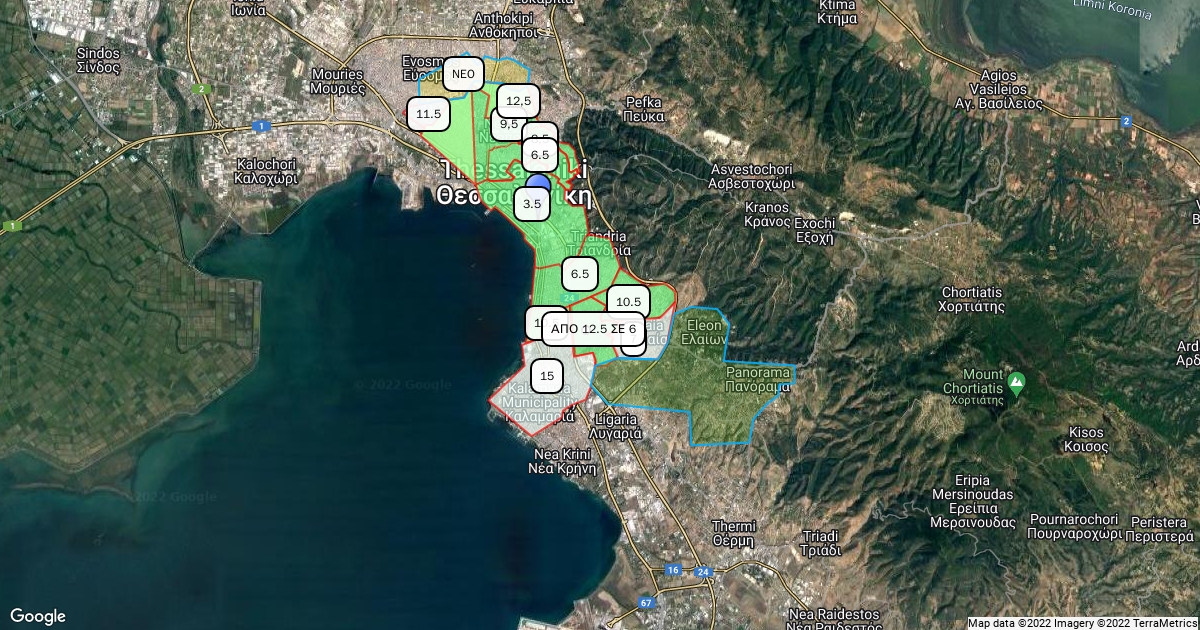The height and width of the screenshot is (630, 1200).
Task: Click the map data attribution text
Action: click(x=1082, y=623)
